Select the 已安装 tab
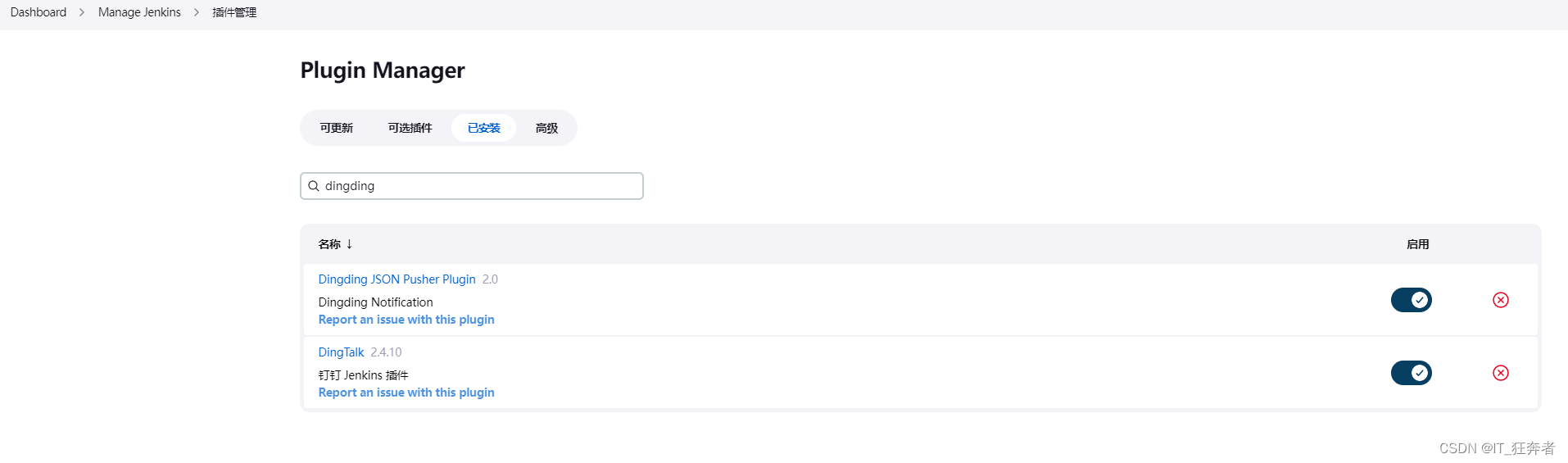This screenshot has width=1568, height=463. [483, 128]
